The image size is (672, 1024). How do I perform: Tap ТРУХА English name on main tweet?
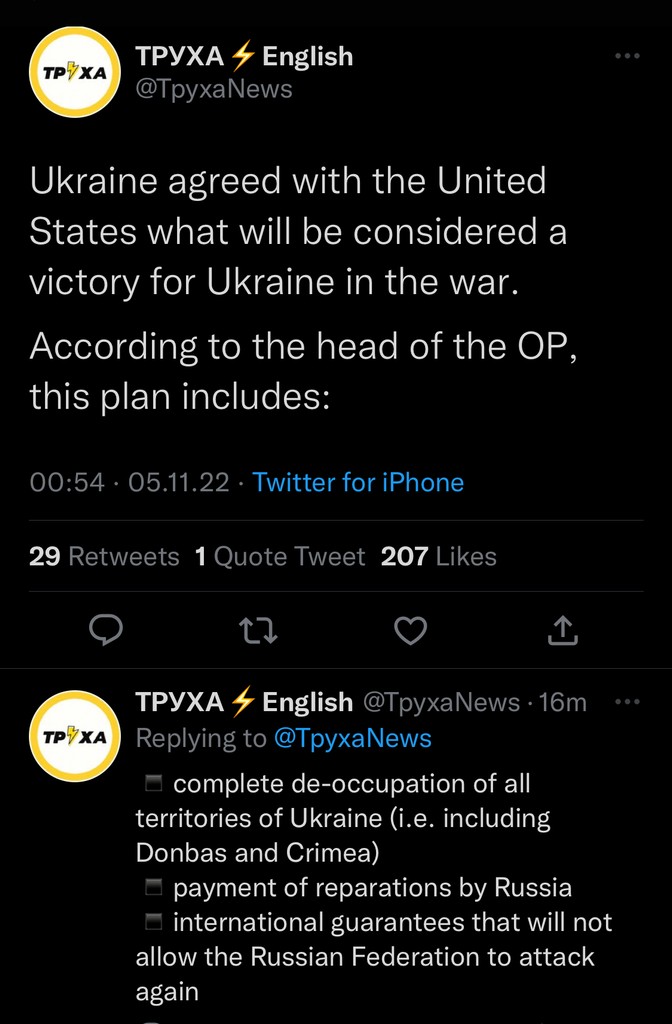click(244, 57)
